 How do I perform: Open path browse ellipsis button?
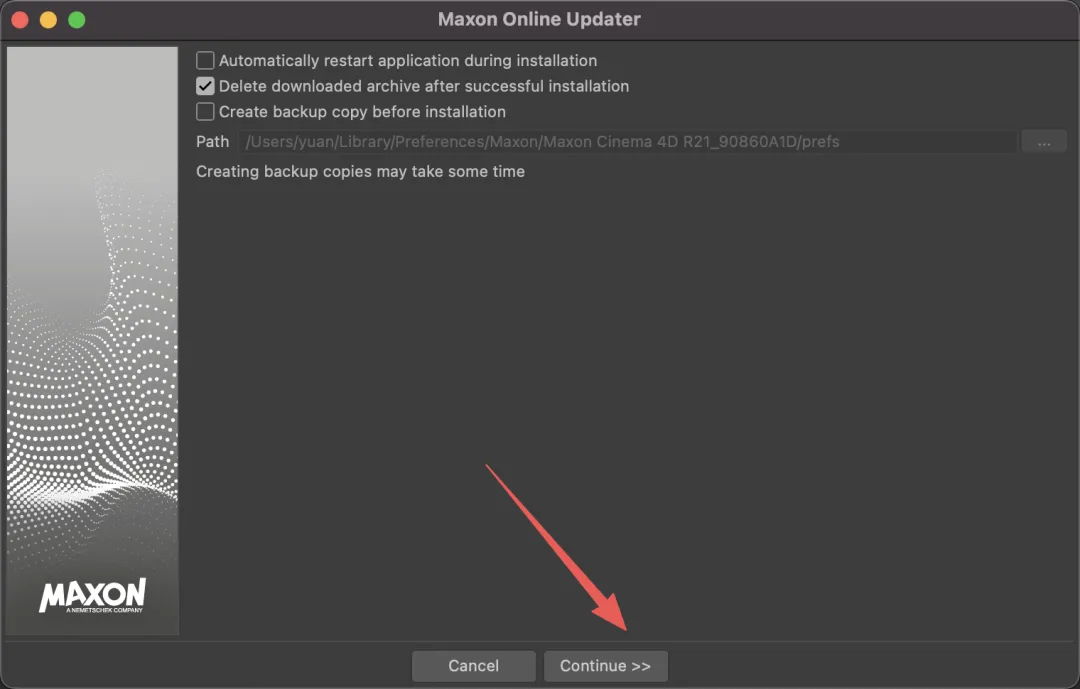click(1043, 142)
